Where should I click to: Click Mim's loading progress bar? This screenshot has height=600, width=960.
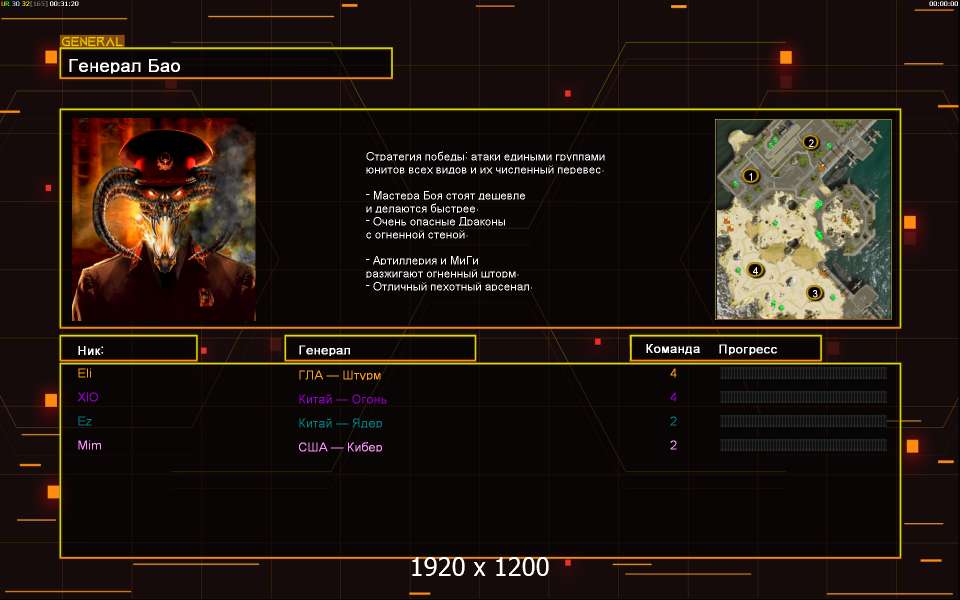[803, 445]
